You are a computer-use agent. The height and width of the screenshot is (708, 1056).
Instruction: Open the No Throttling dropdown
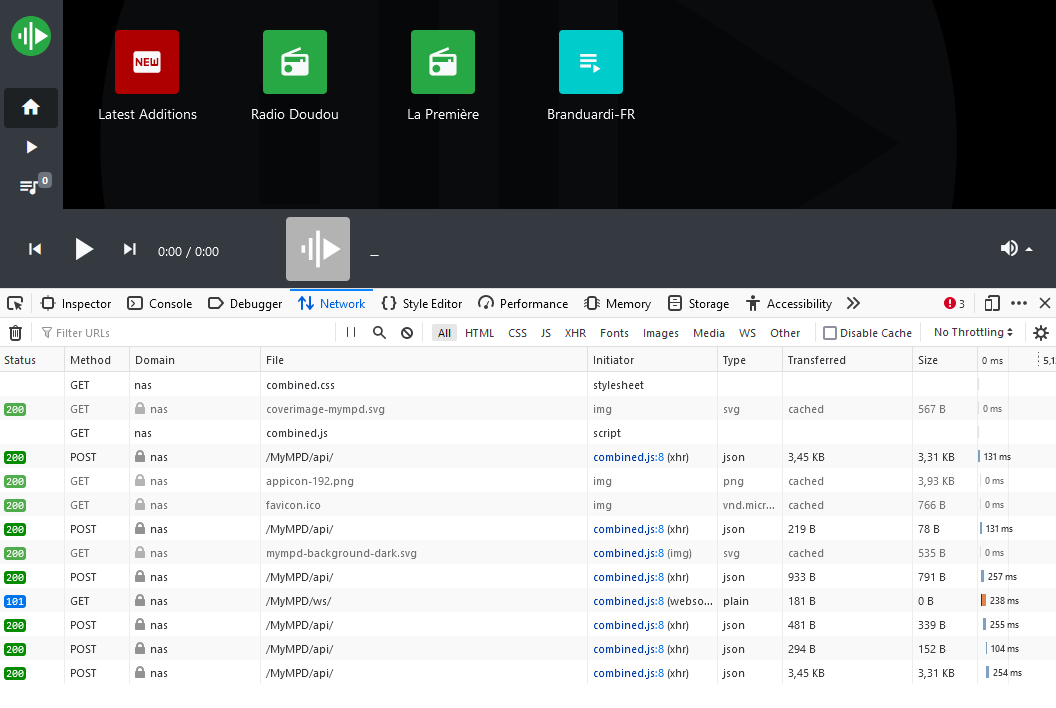(x=973, y=332)
